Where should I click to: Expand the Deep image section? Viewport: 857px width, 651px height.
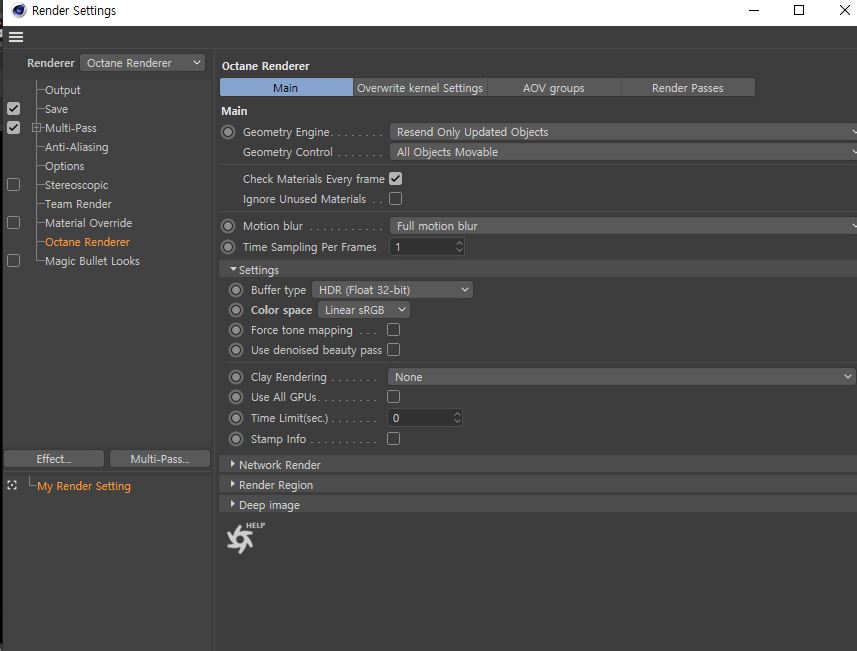pyautogui.click(x=233, y=504)
